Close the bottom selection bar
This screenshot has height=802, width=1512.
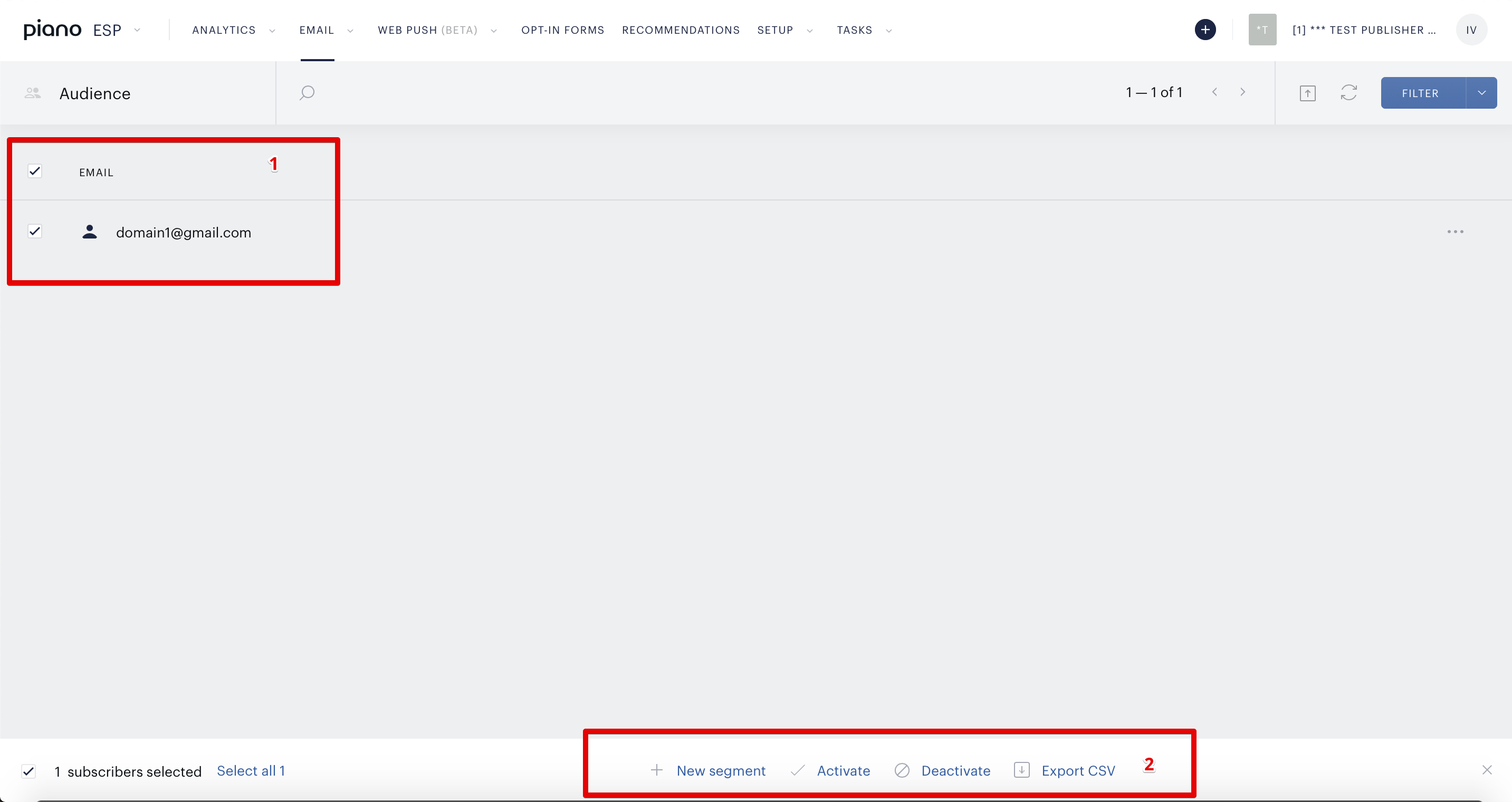click(1487, 770)
